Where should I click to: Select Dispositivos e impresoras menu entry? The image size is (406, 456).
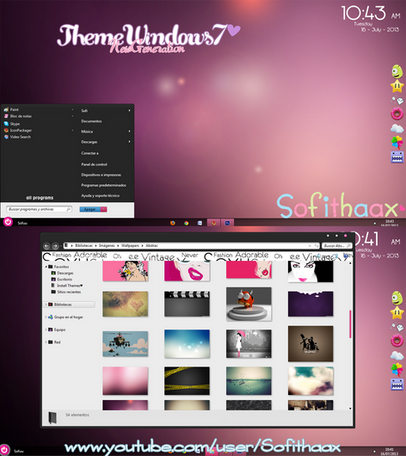coord(101,175)
